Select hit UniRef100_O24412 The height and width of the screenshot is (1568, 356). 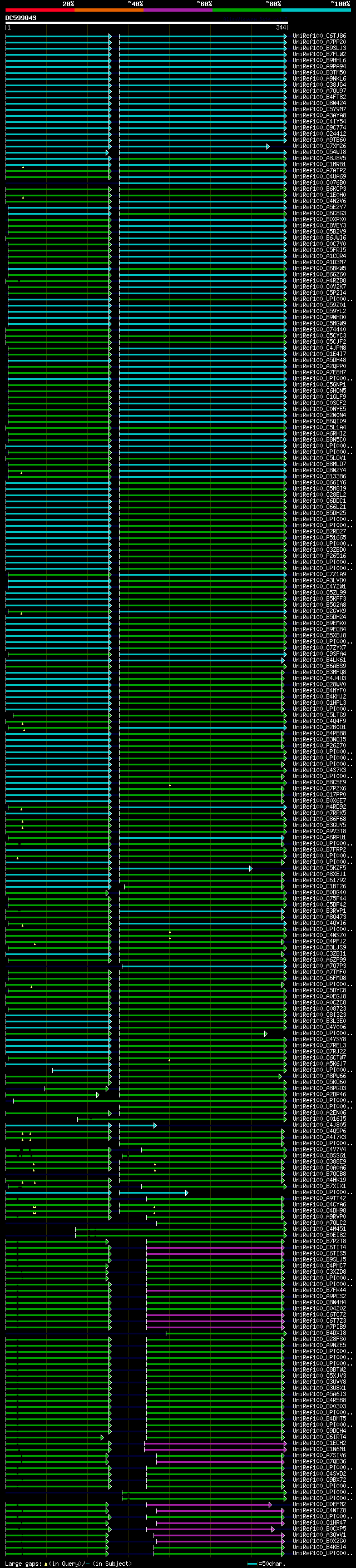point(319,134)
